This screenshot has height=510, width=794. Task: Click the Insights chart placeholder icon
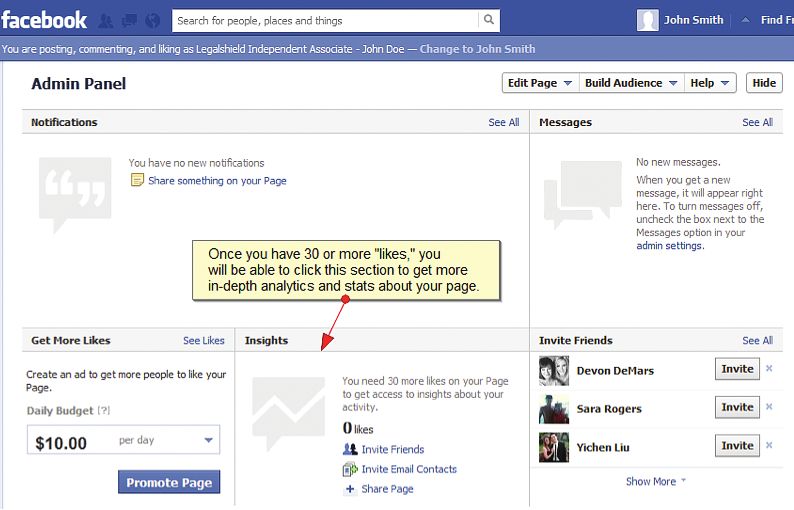click(288, 413)
